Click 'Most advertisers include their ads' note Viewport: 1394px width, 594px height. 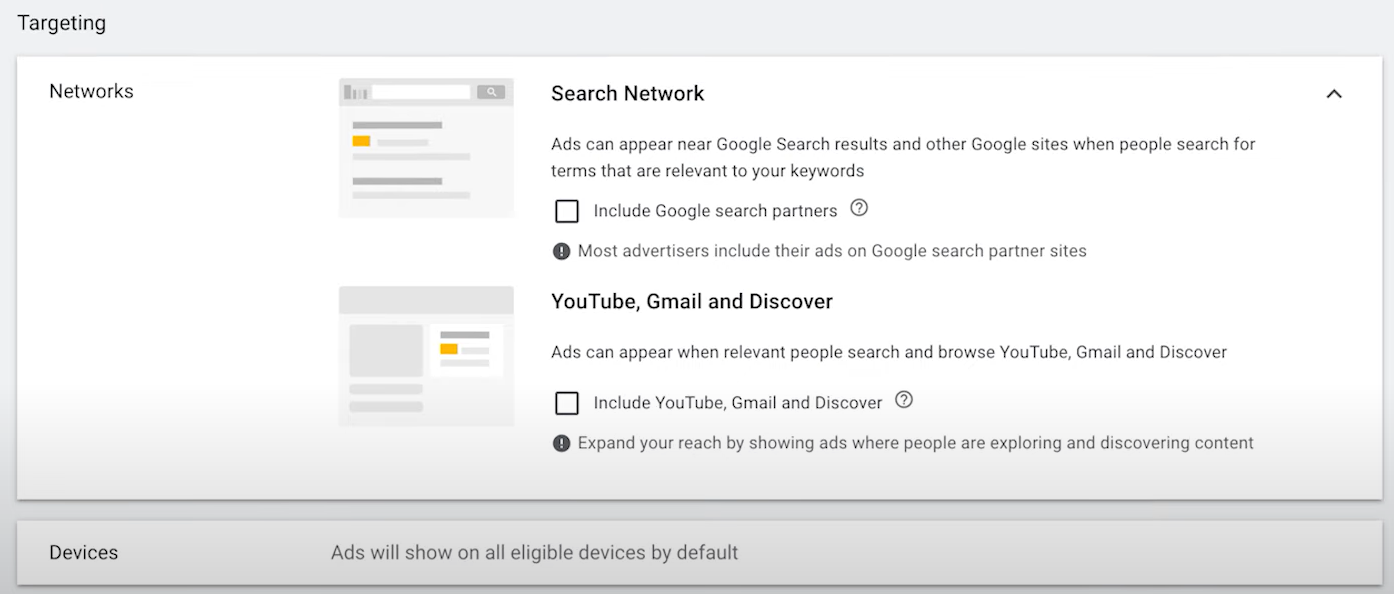pyautogui.click(x=832, y=251)
